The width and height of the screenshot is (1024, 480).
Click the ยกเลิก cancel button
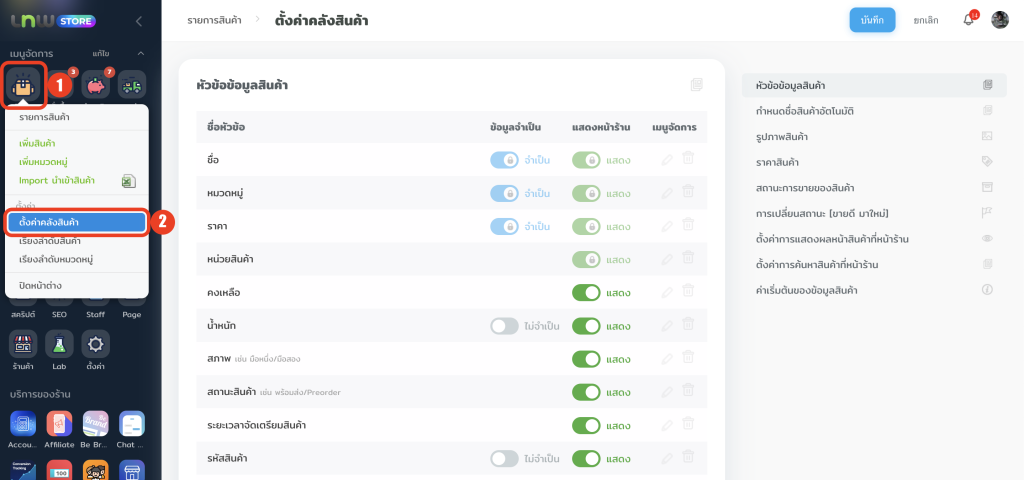pyautogui.click(x=926, y=20)
